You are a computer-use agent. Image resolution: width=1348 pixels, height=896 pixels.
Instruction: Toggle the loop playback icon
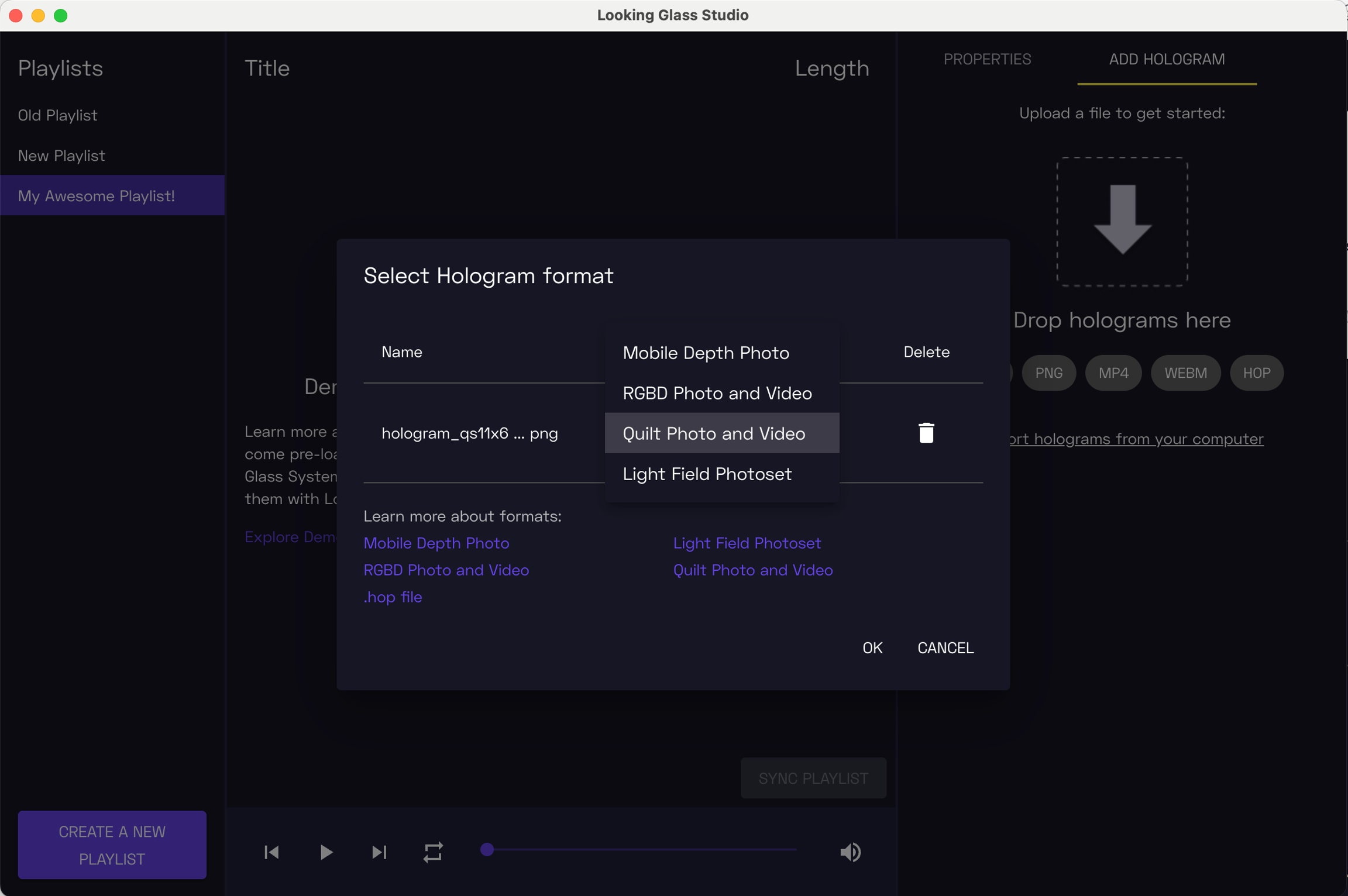(x=433, y=852)
